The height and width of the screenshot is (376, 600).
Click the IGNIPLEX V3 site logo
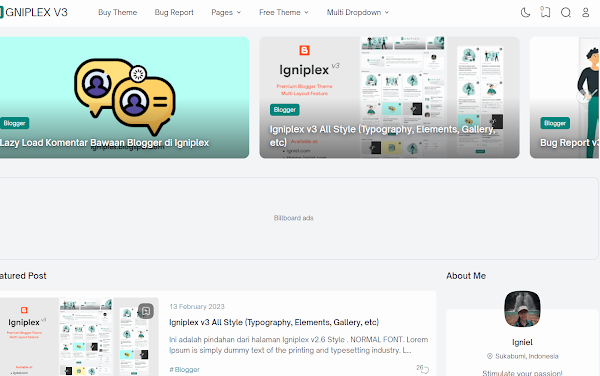34,12
